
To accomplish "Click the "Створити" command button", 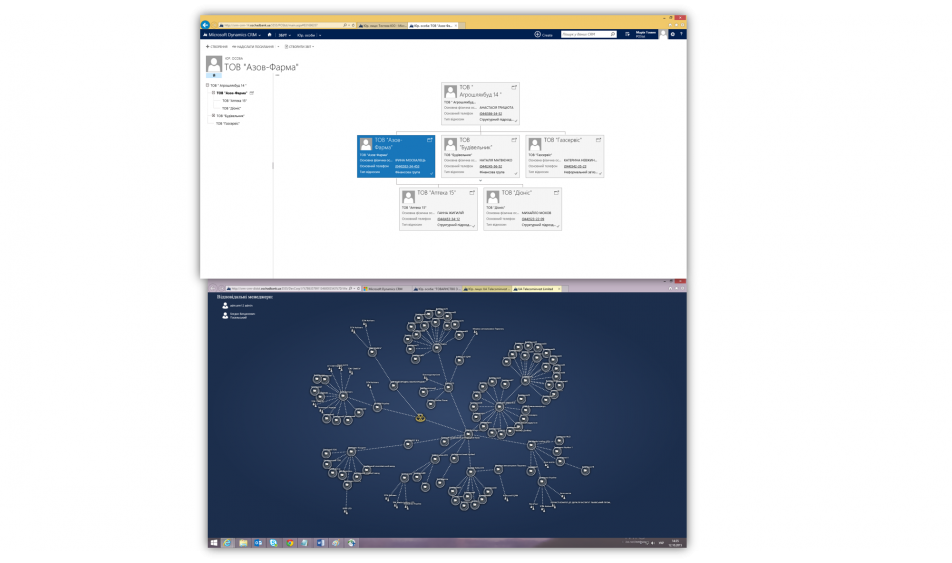I will click(216, 46).
